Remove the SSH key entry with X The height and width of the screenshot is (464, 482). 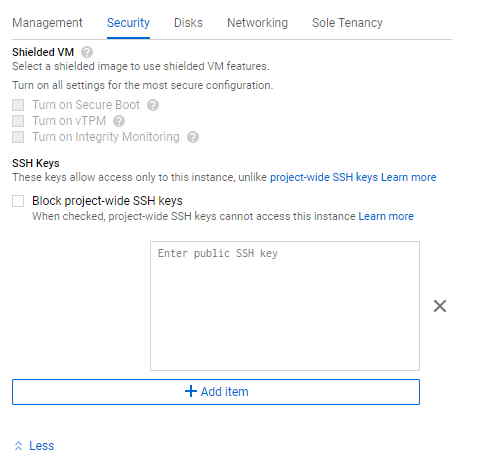[440, 306]
